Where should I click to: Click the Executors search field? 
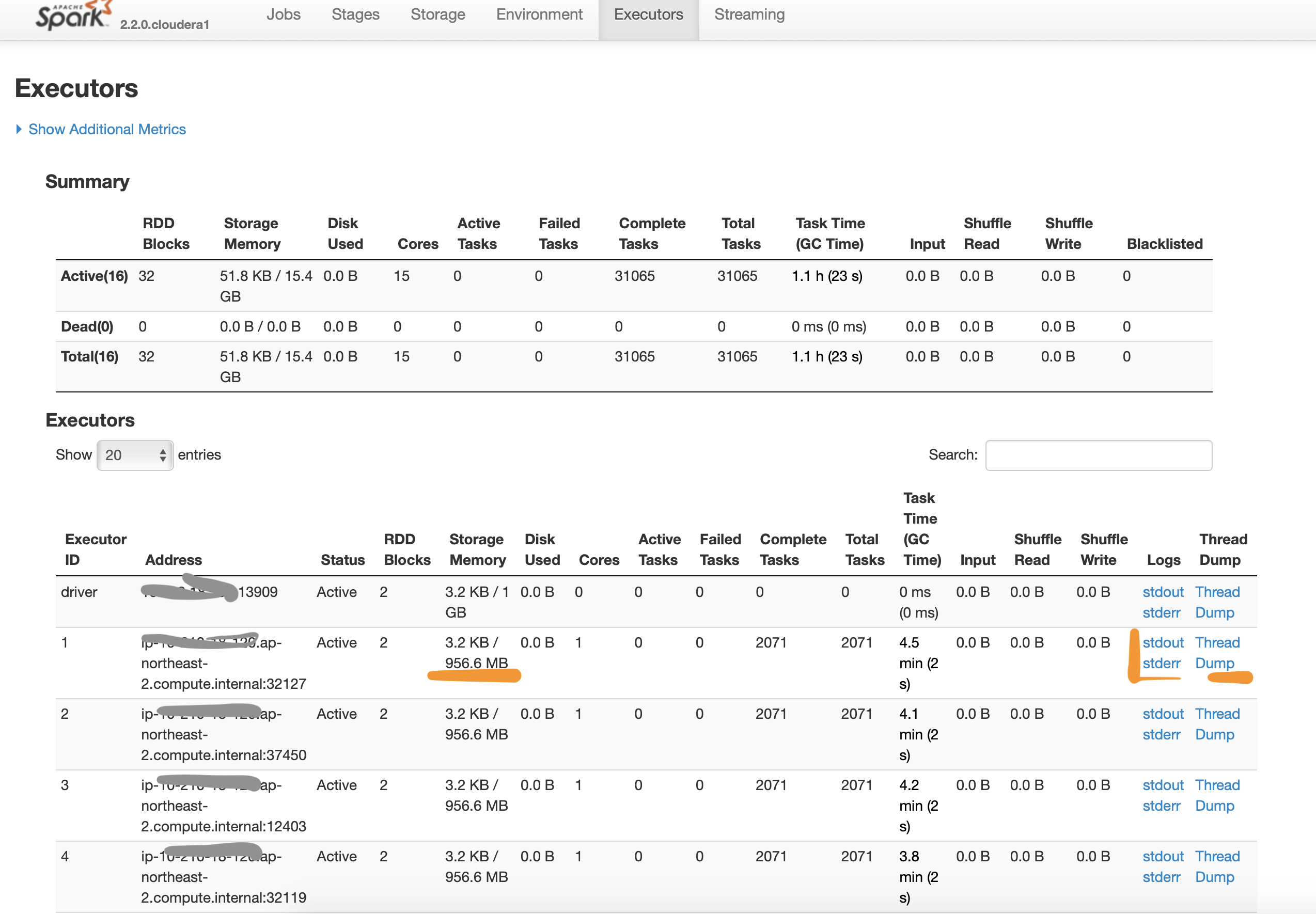(1098, 455)
